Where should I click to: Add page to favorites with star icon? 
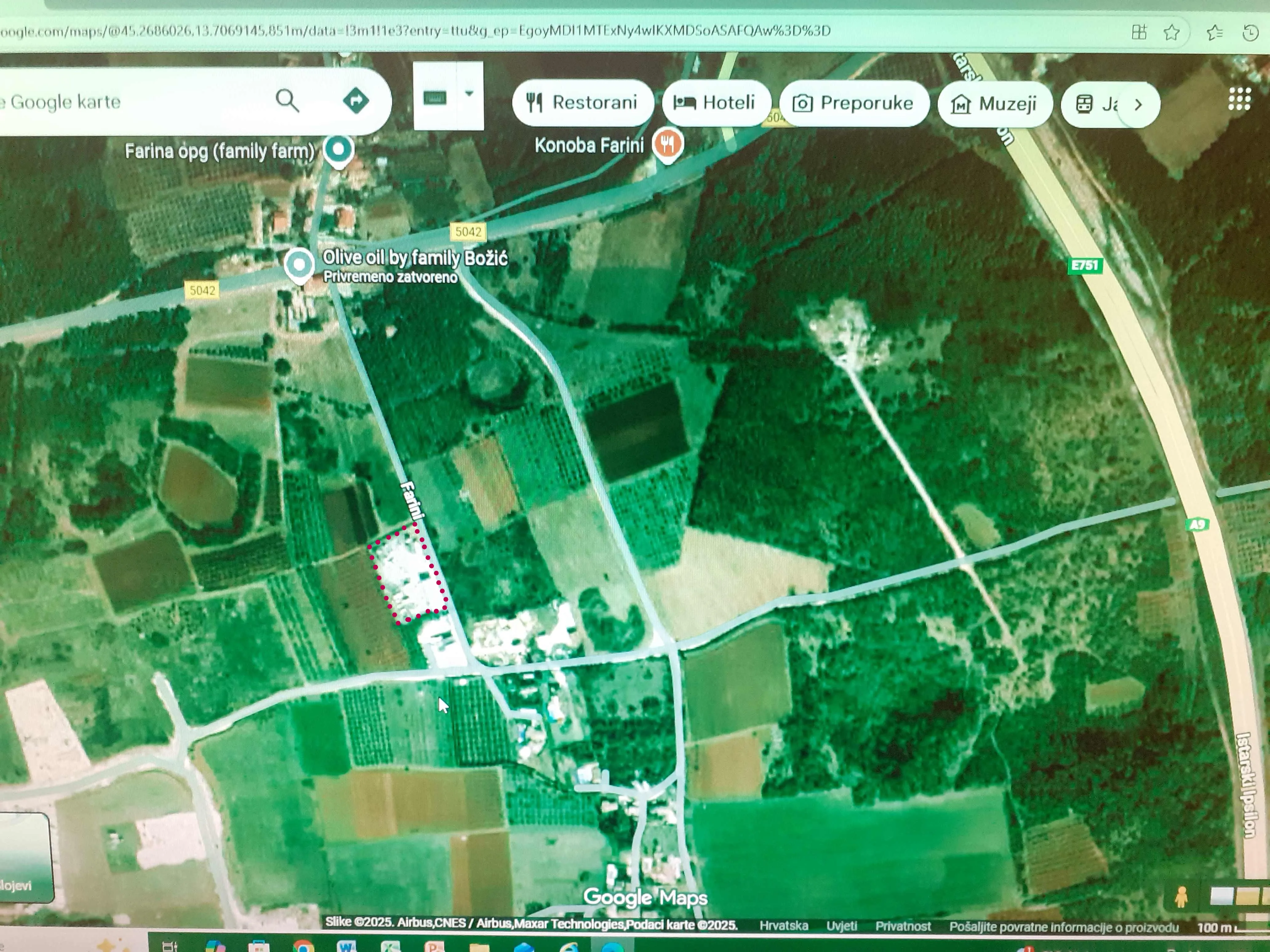[1171, 32]
